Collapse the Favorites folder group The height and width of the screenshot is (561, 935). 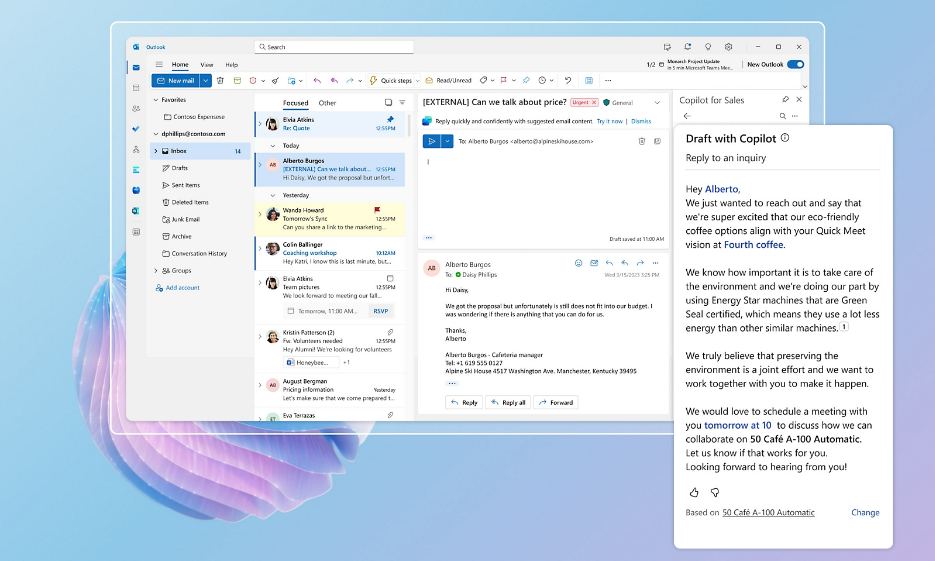[156, 100]
